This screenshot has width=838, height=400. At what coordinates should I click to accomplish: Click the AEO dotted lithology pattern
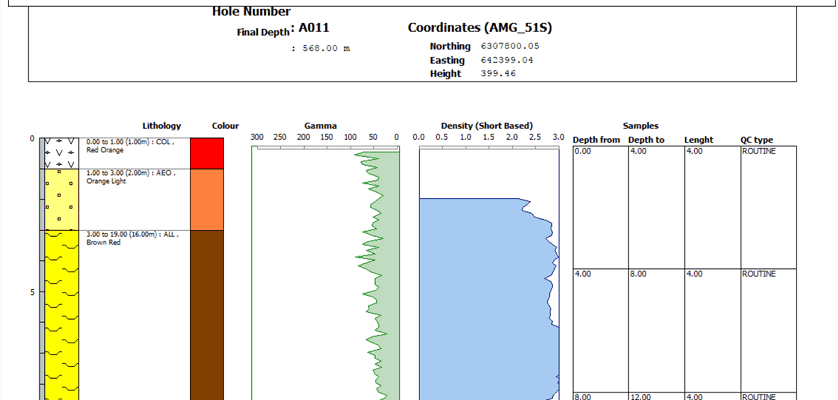point(59,199)
